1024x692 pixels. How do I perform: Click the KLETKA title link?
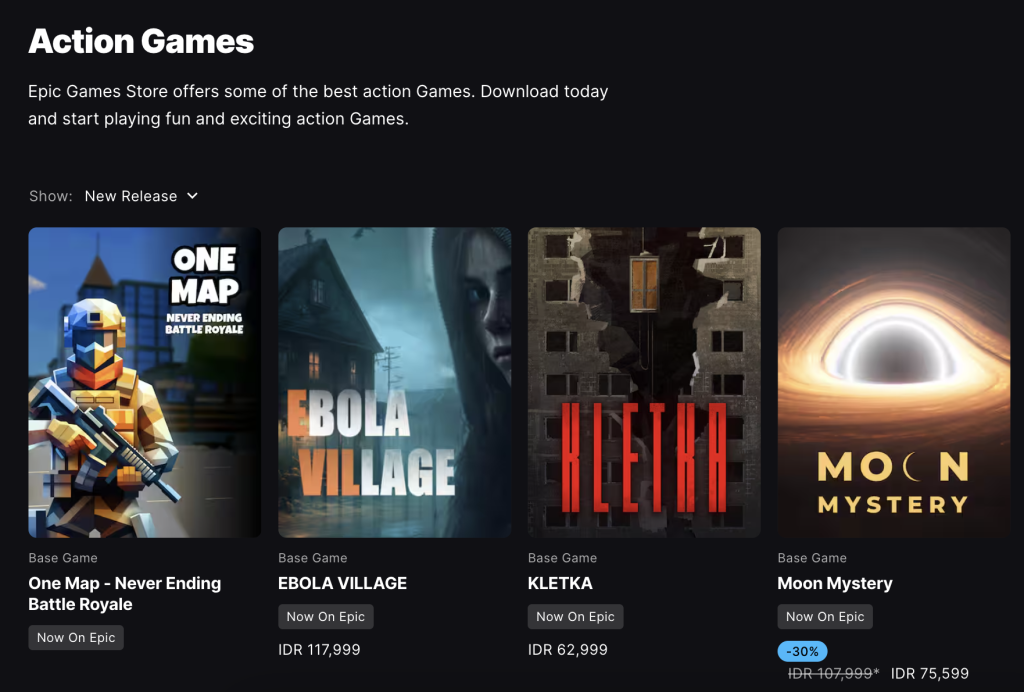[x=560, y=583]
